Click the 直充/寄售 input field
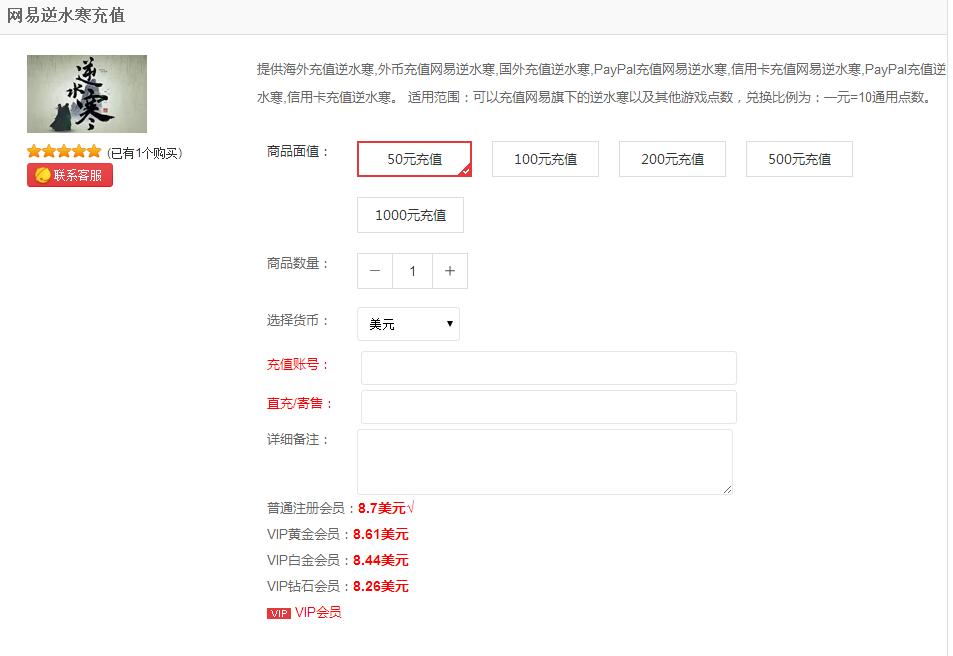This screenshot has height=656, width=953. [x=549, y=407]
